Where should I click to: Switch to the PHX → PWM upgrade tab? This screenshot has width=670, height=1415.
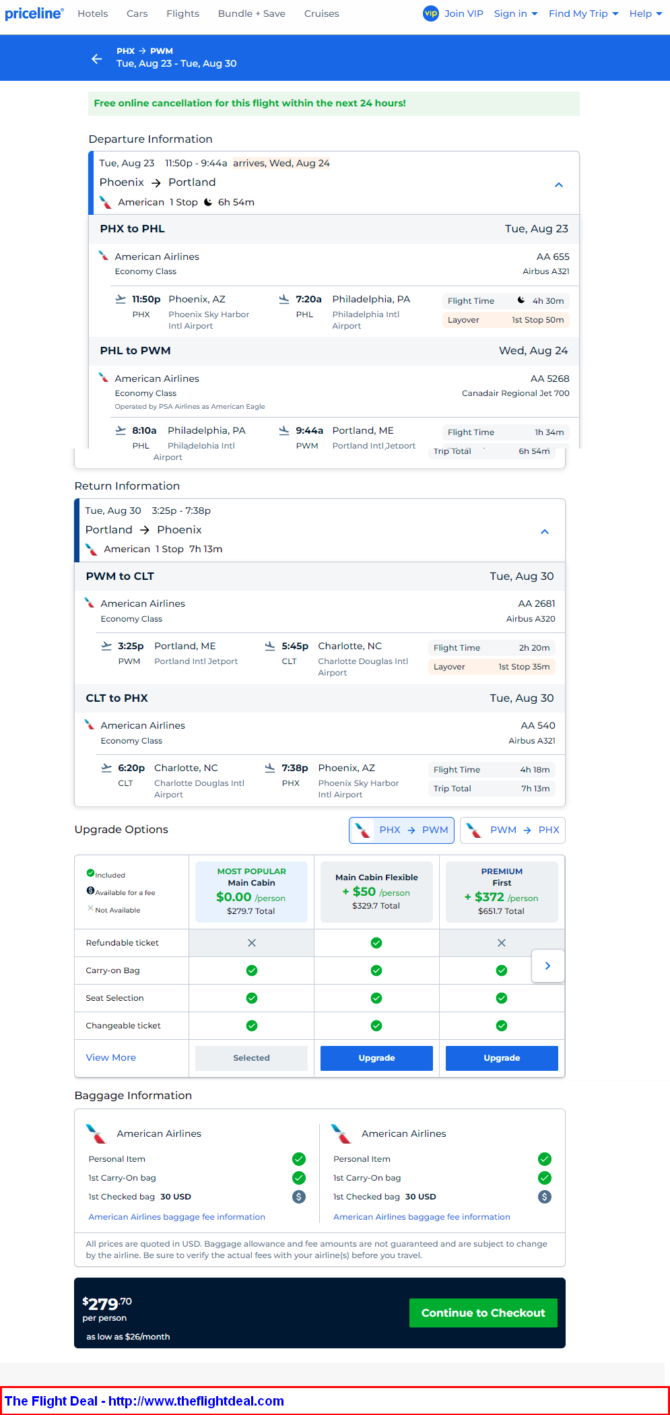tap(401, 830)
